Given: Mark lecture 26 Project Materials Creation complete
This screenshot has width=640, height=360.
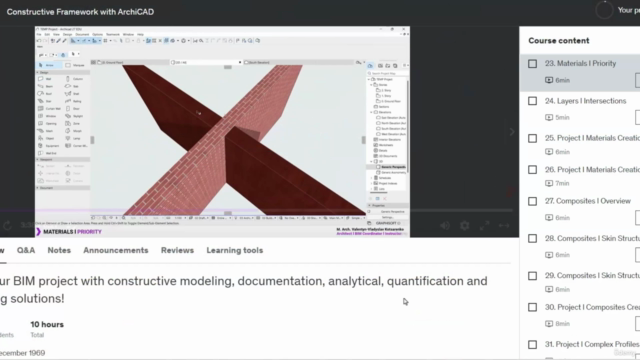Looking at the screenshot, I should tap(532, 170).
